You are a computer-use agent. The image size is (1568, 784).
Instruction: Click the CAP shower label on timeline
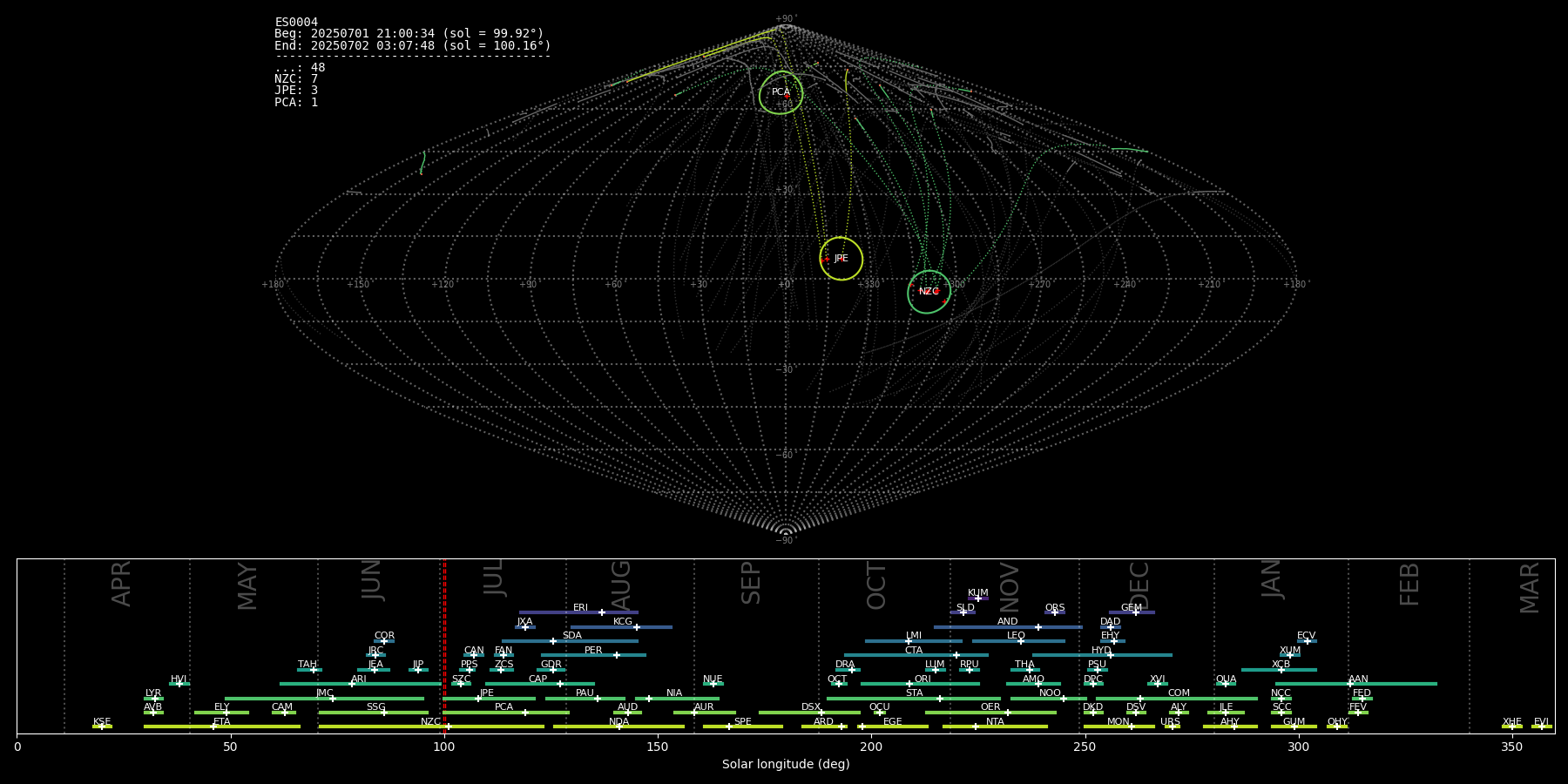point(538,679)
